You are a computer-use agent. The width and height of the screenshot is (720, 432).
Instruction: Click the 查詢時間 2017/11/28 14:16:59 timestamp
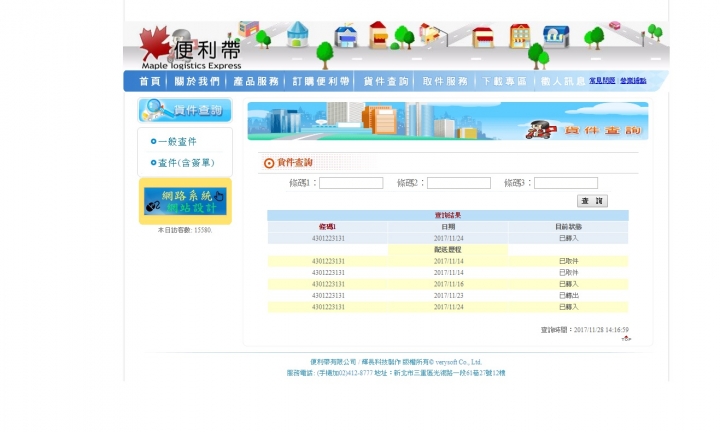tap(585, 330)
